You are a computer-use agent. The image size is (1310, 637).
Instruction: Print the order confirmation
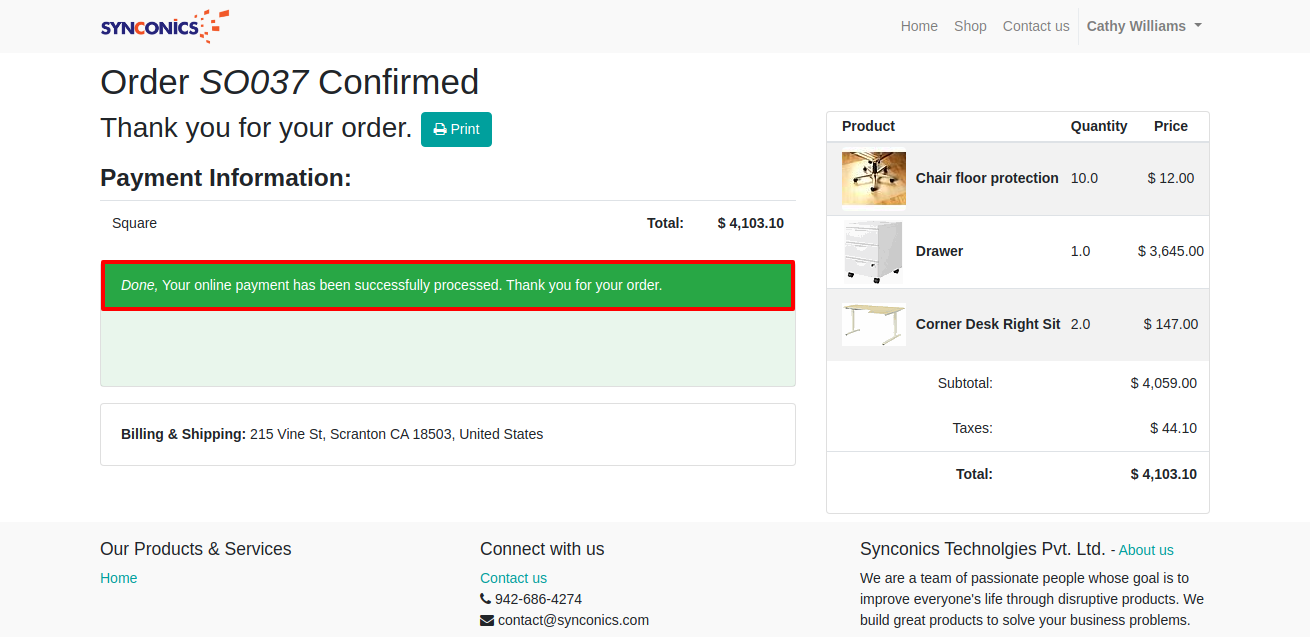pos(456,129)
